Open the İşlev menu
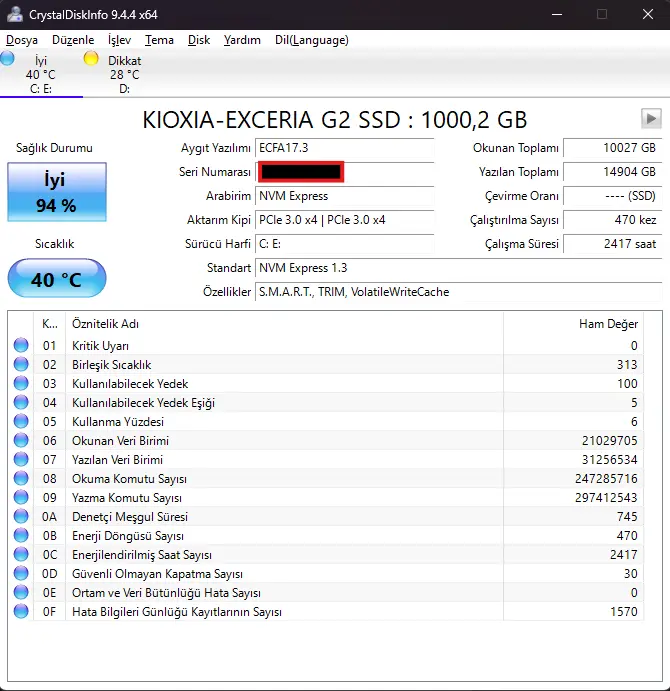Viewport: 670px width, 691px height. tap(119, 40)
